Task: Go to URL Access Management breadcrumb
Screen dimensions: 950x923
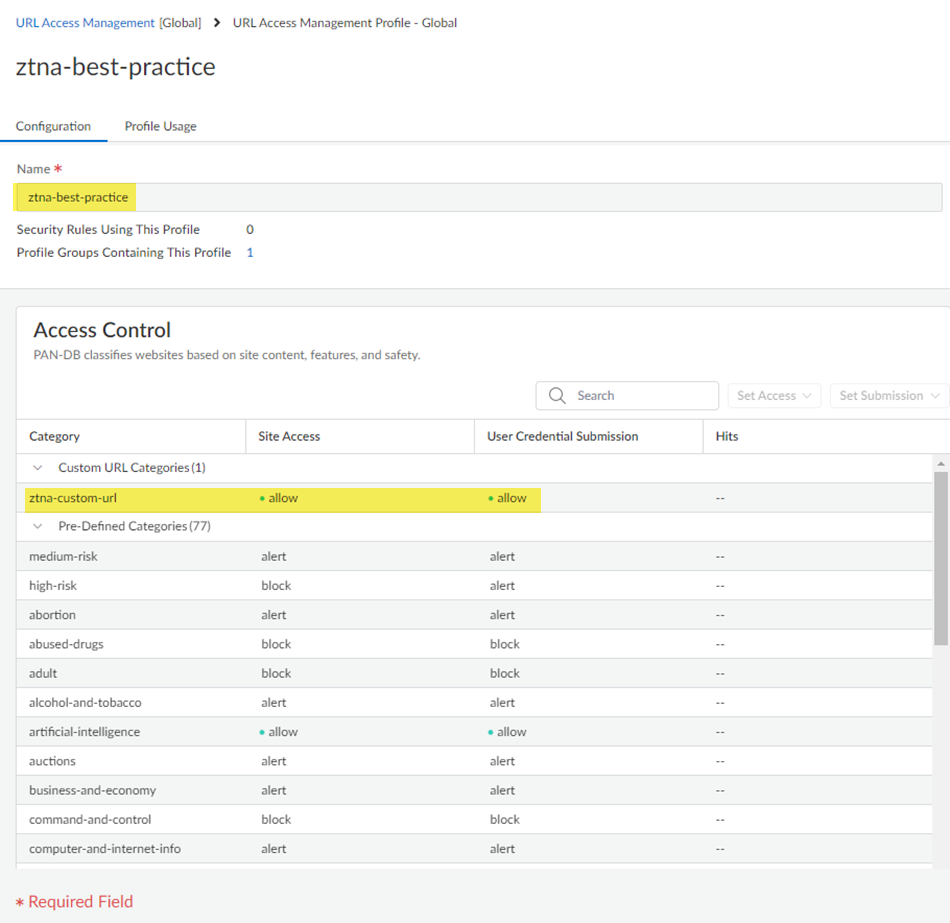Action: point(85,22)
